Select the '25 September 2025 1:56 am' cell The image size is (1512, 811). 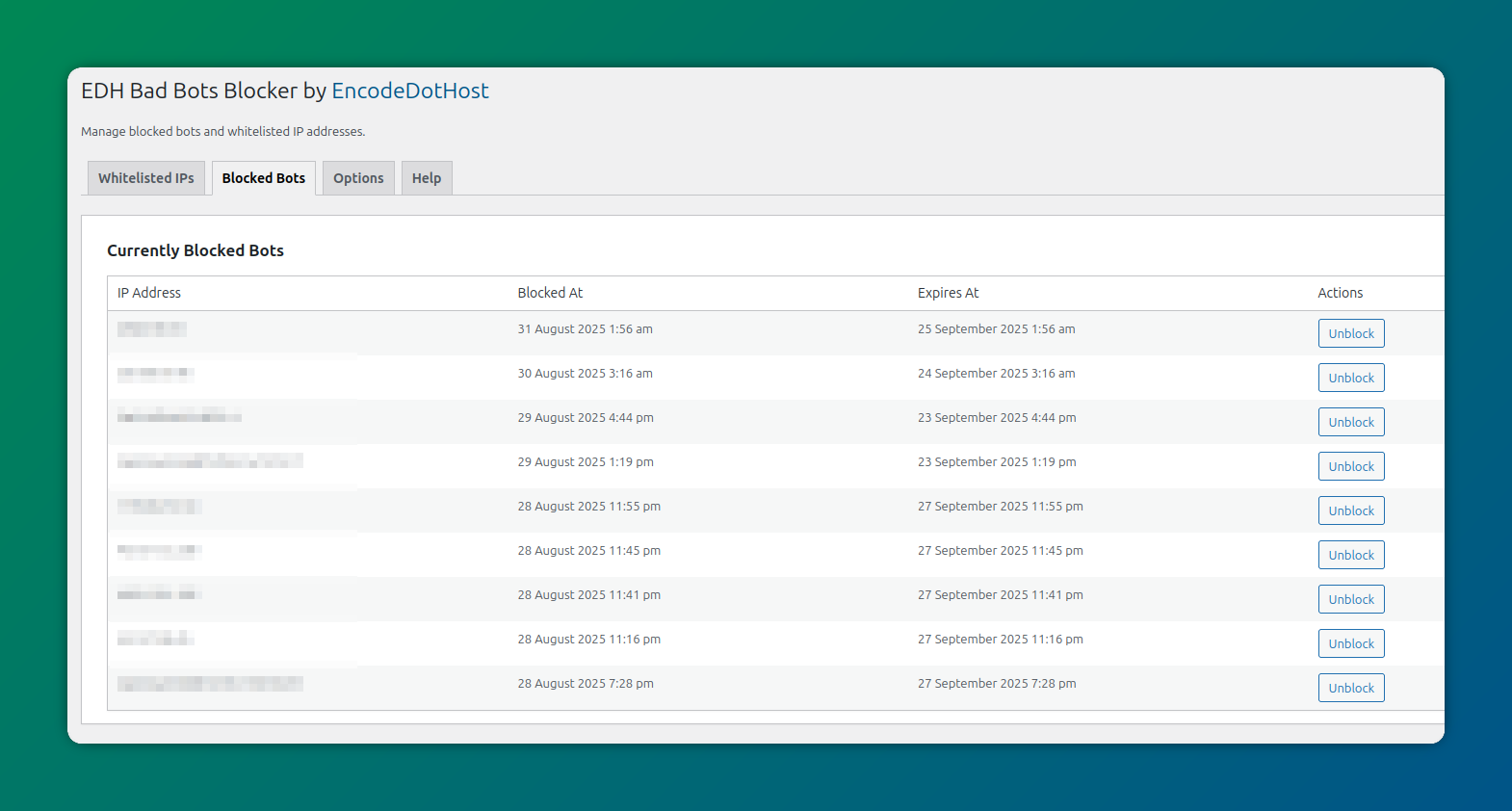997,329
